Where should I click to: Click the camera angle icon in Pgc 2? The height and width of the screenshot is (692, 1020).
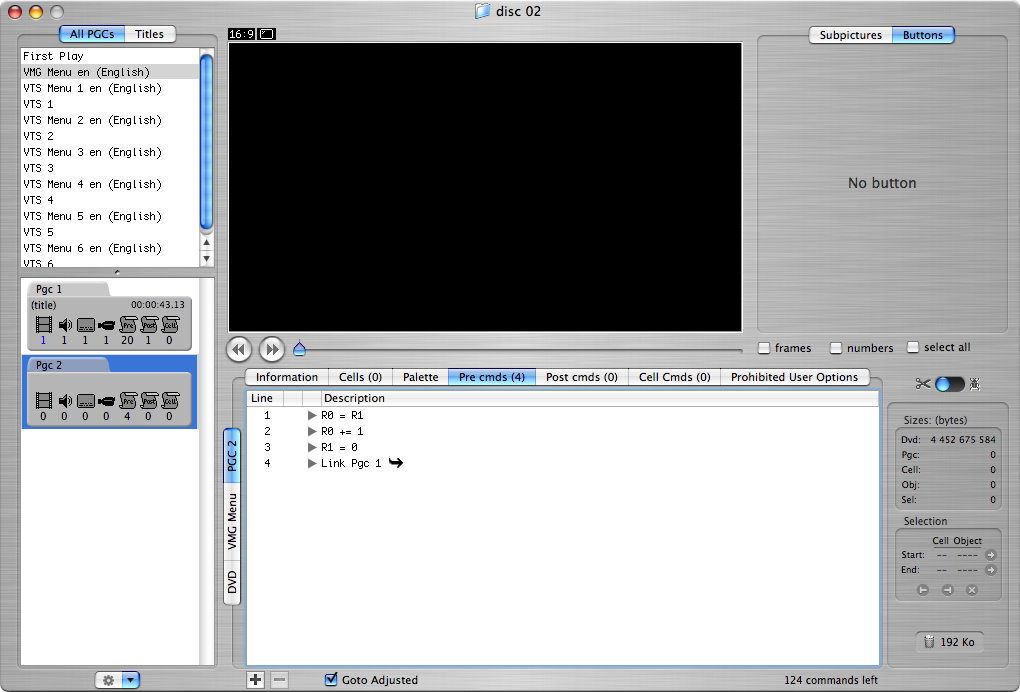click(x=107, y=401)
